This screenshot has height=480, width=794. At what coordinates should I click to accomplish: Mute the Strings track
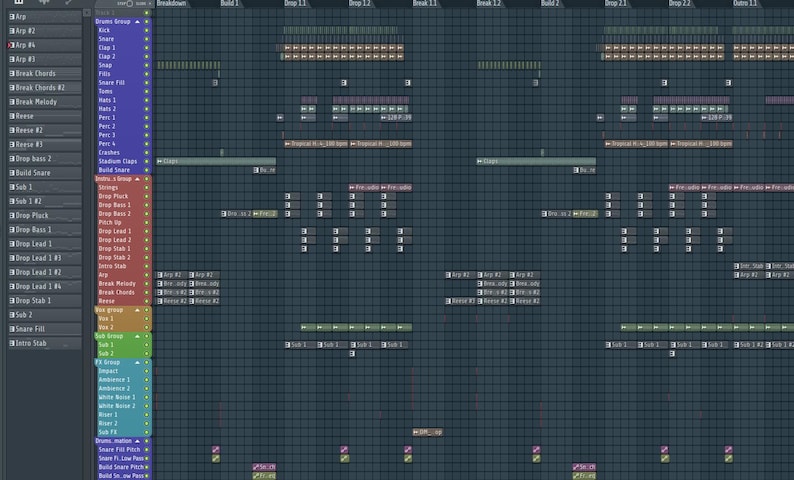tap(147, 187)
